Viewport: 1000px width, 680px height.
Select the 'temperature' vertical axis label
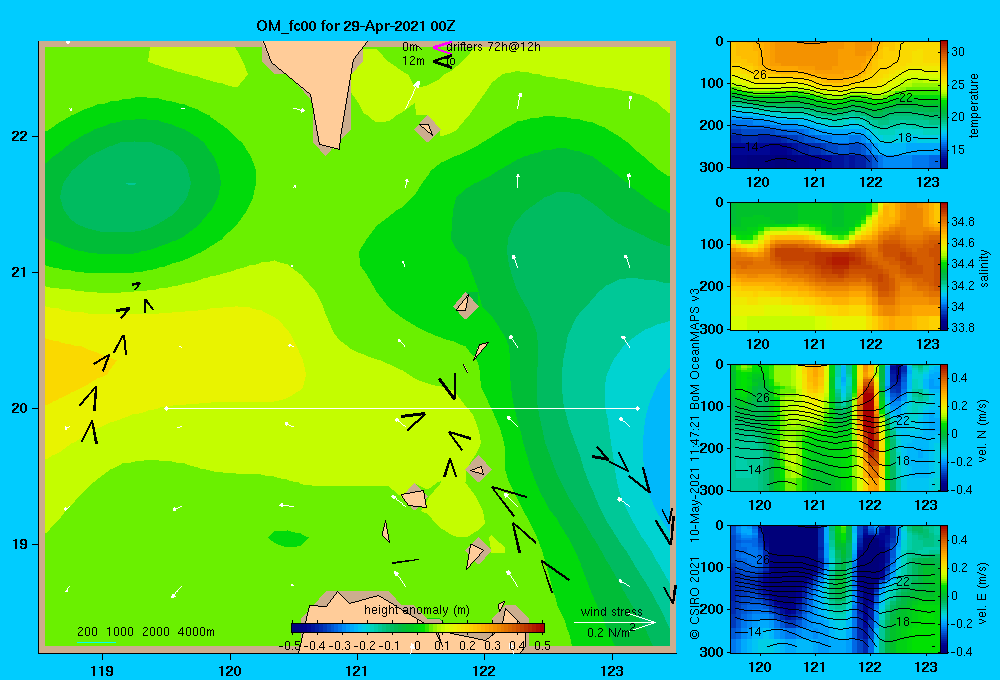click(974, 105)
